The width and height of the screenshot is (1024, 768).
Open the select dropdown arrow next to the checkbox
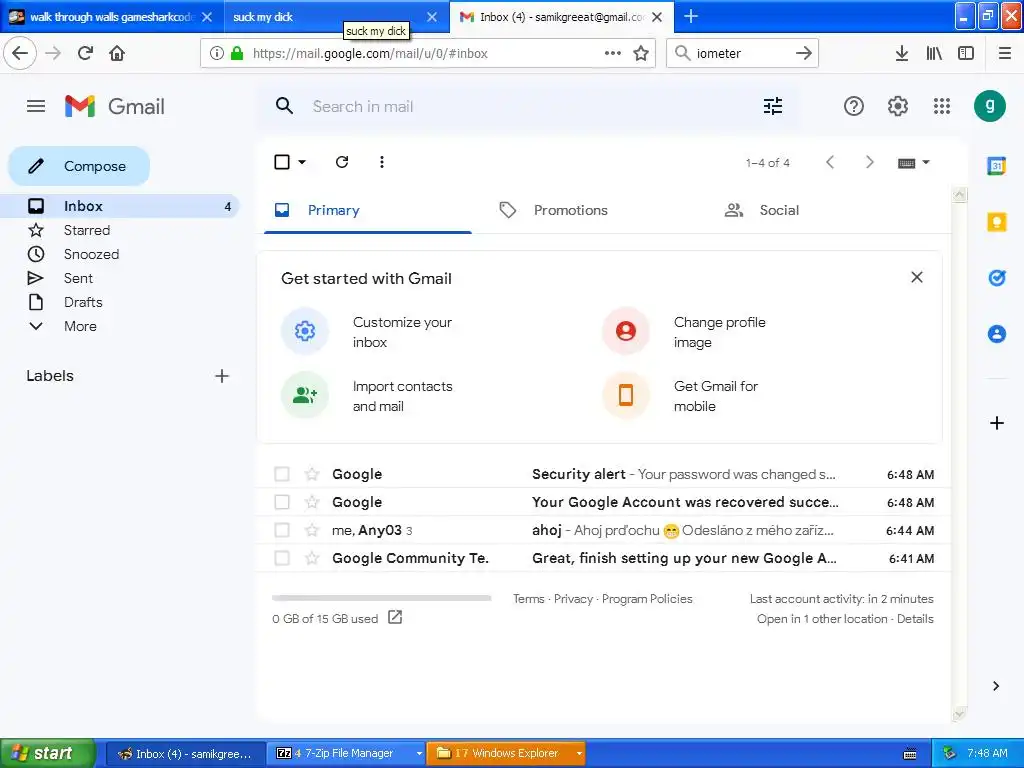(302, 162)
